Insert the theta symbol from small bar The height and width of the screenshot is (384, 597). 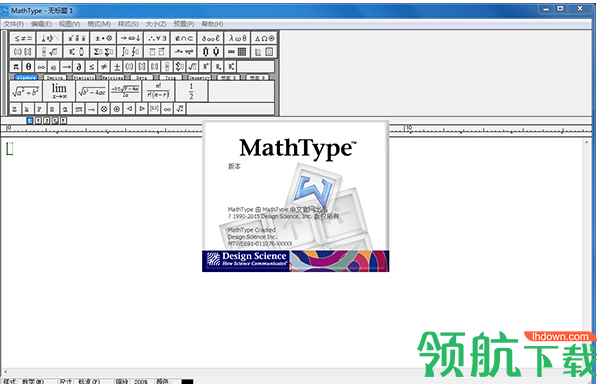tap(28, 67)
